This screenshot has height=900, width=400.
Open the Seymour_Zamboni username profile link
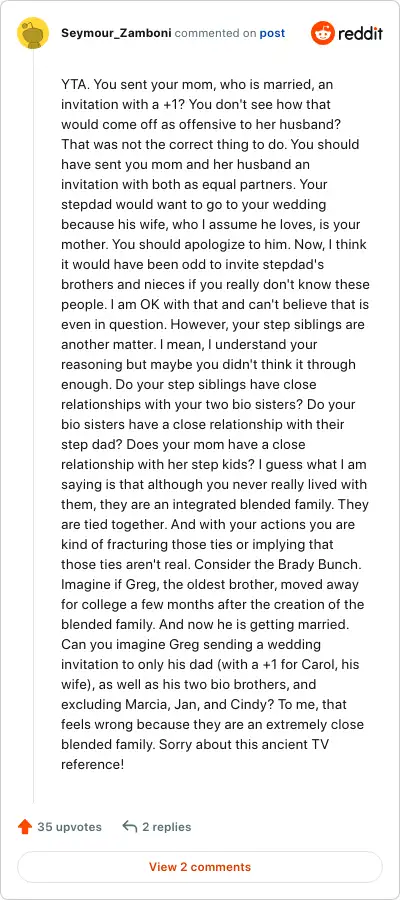[116, 33]
